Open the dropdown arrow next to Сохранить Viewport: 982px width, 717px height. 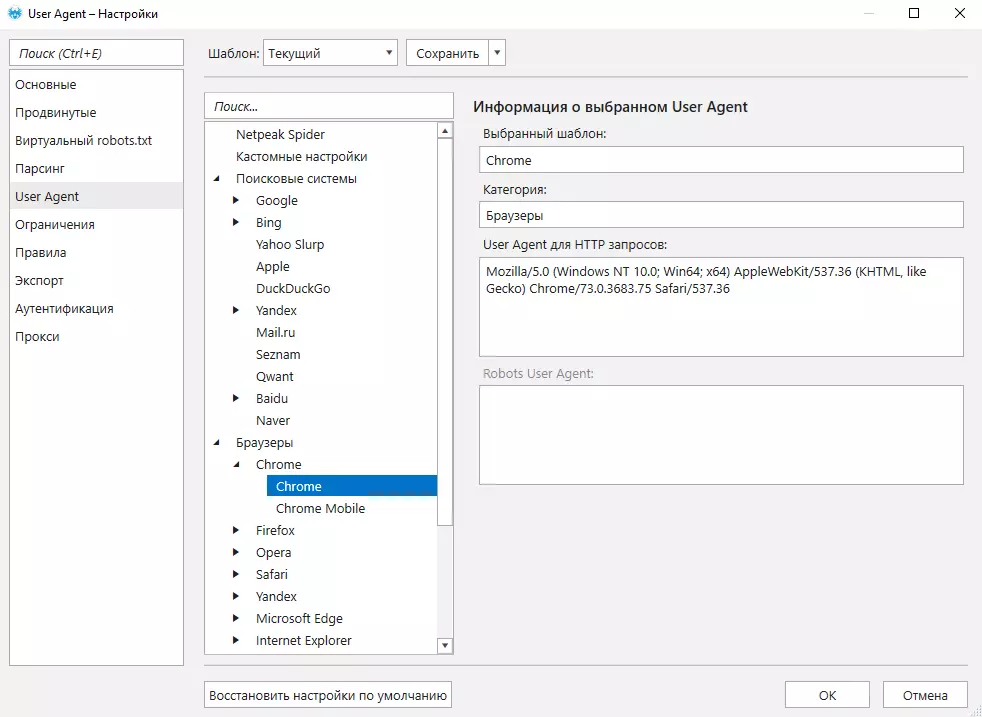point(497,53)
